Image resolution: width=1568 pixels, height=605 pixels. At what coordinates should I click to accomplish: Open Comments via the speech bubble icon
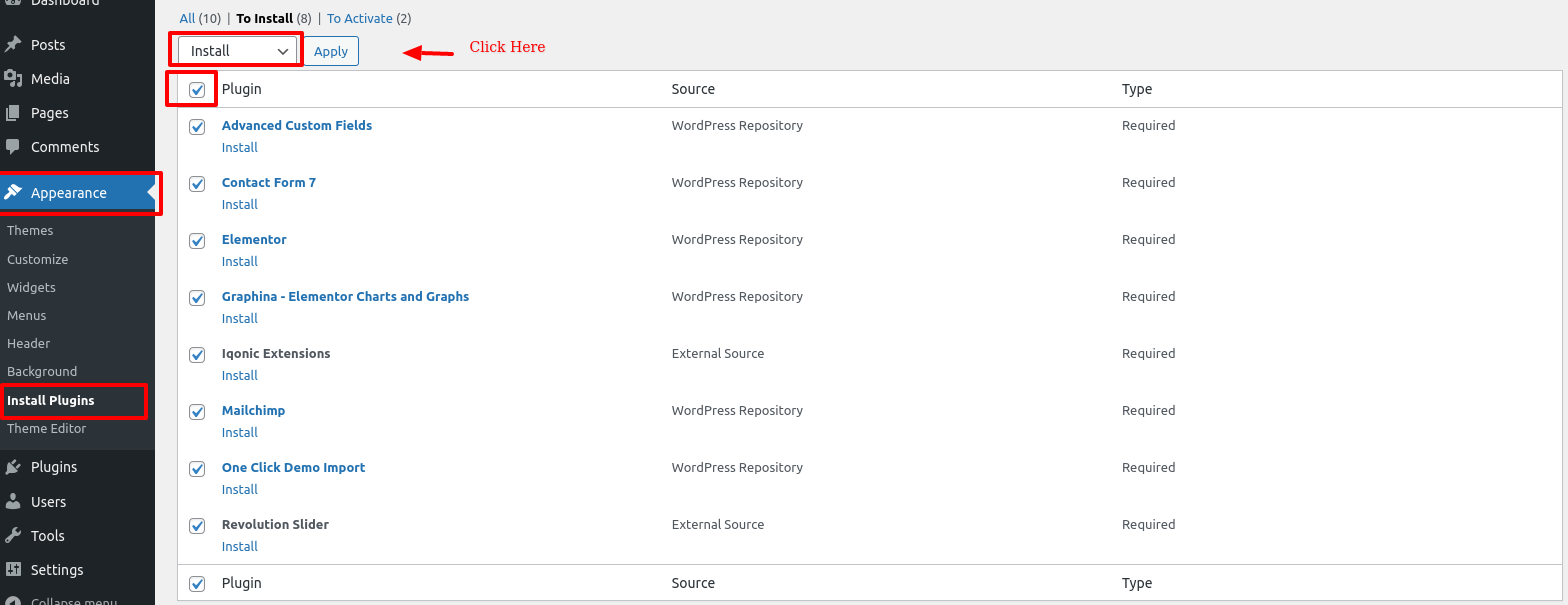click(13, 147)
